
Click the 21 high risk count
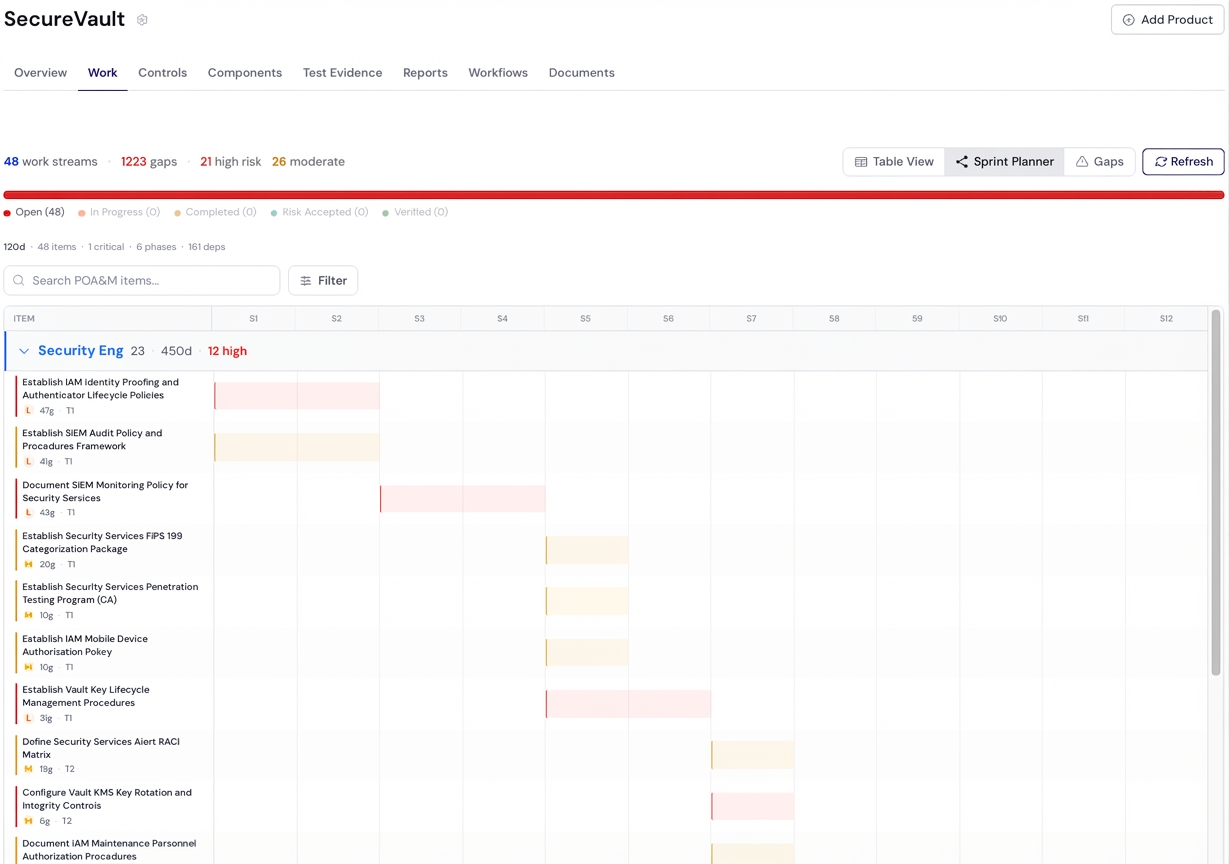[230, 162]
